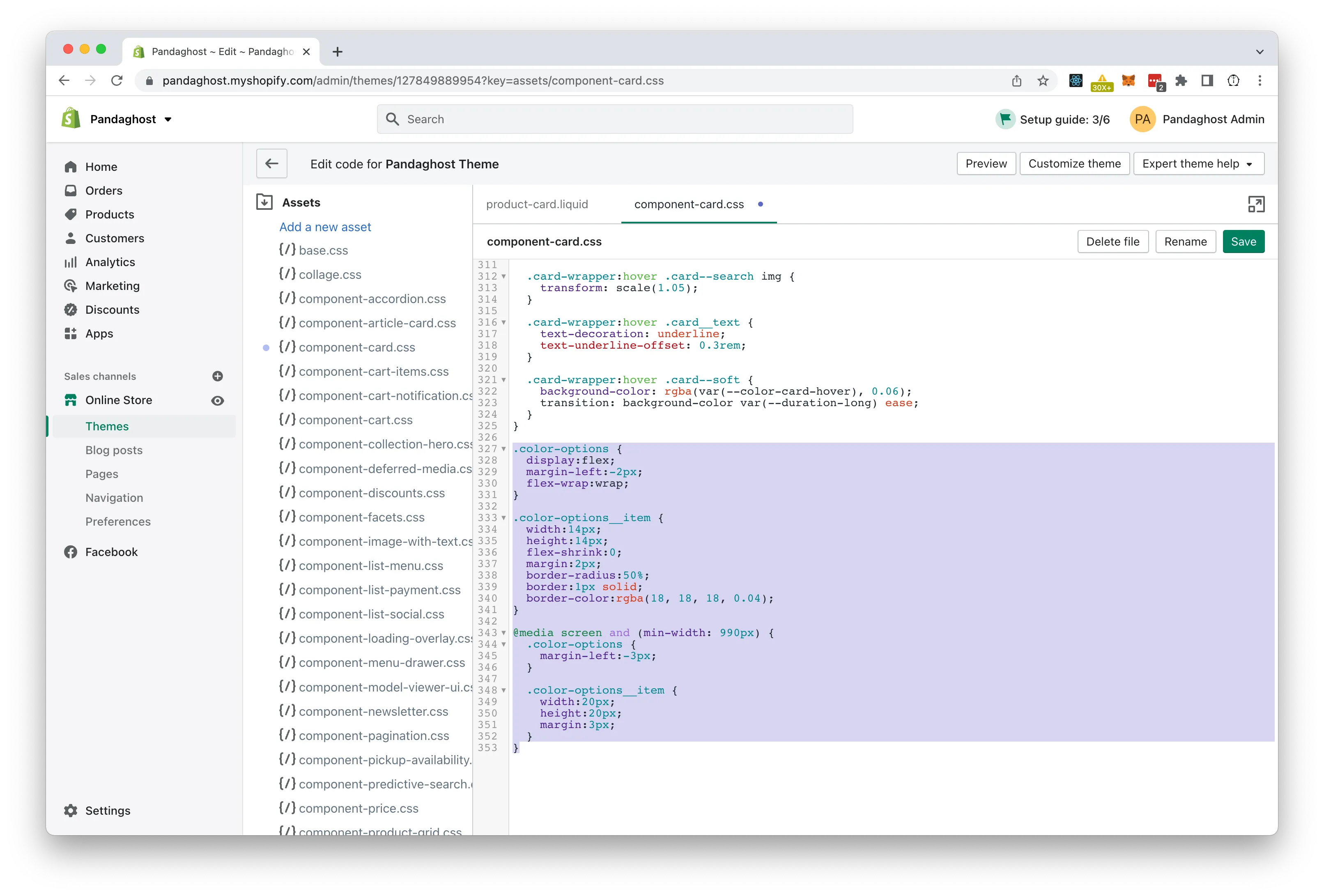Click the Save button for component-card.css
The height and width of the screenshot is (896, 1324).
click(x=1243, y=241)
